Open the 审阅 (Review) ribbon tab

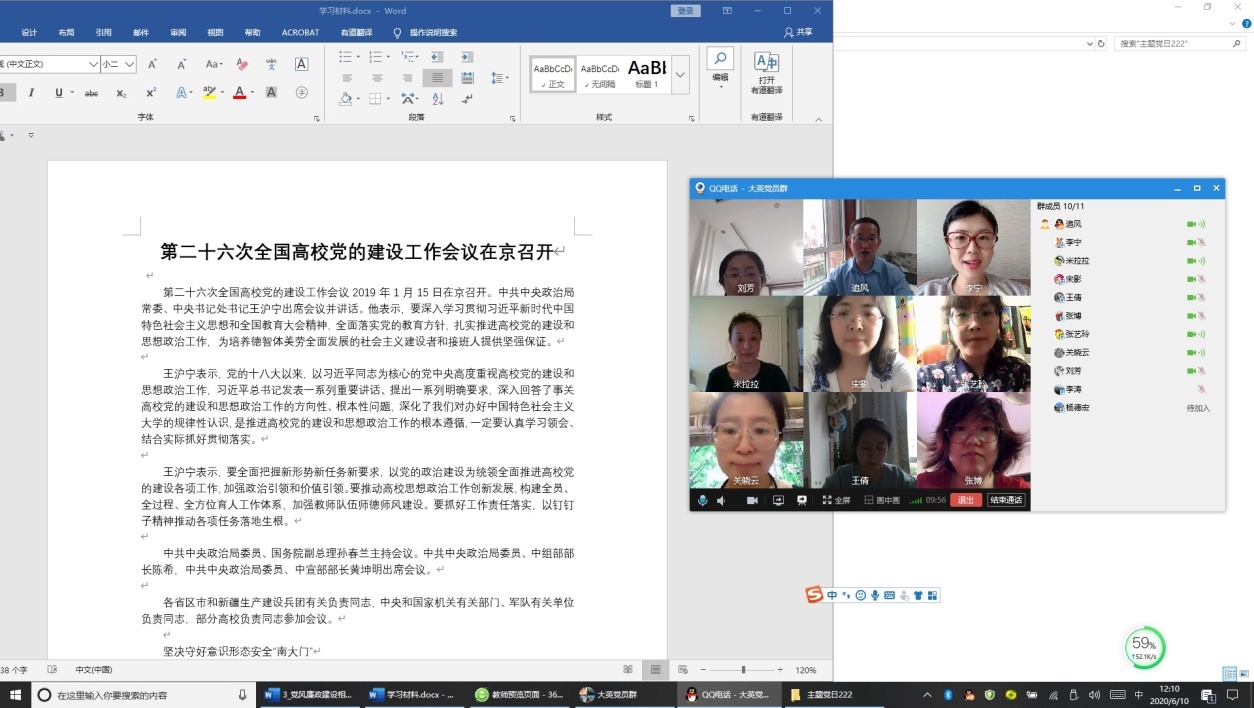(x=178, y=32)
